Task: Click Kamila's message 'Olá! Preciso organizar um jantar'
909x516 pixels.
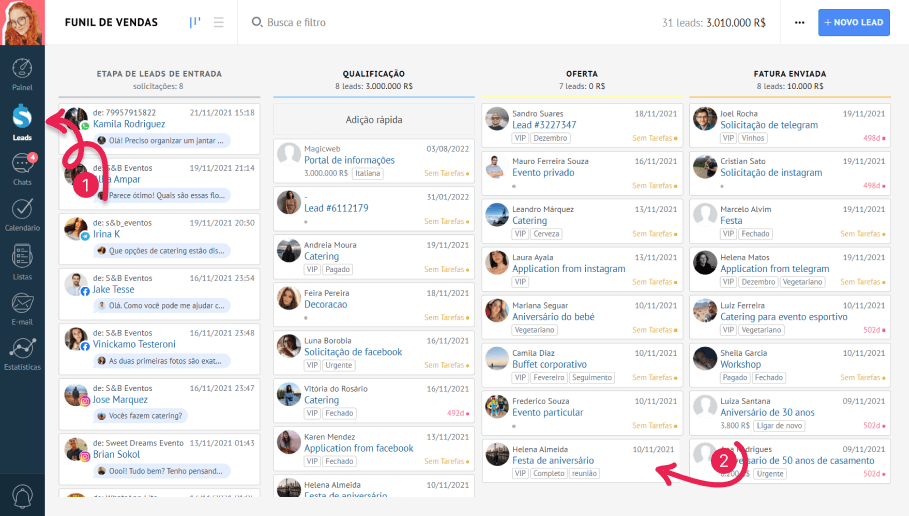Action: [x=162, y=140]
